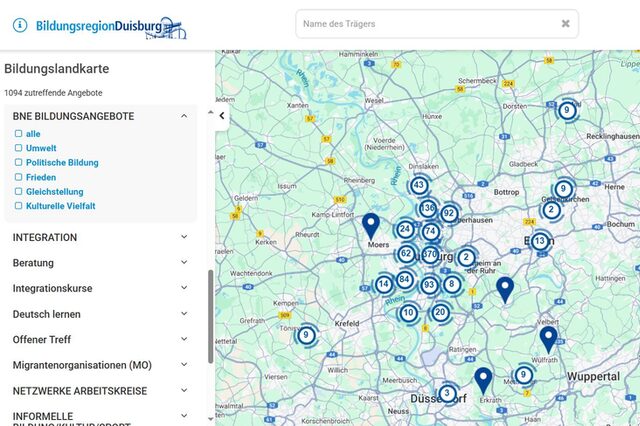Open the cluster marker showing 370
The height and width of the screenshot is (426, 640).
click(430, 255)
